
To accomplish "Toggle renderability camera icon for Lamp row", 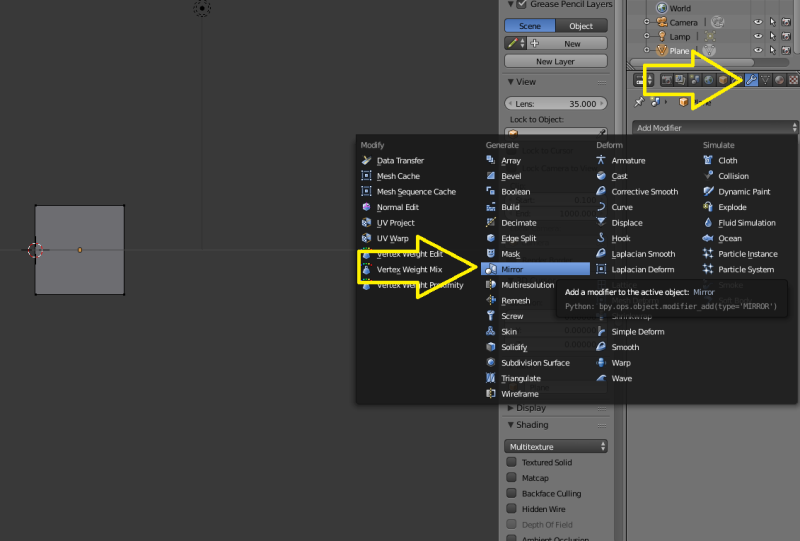I will point(786,36).
